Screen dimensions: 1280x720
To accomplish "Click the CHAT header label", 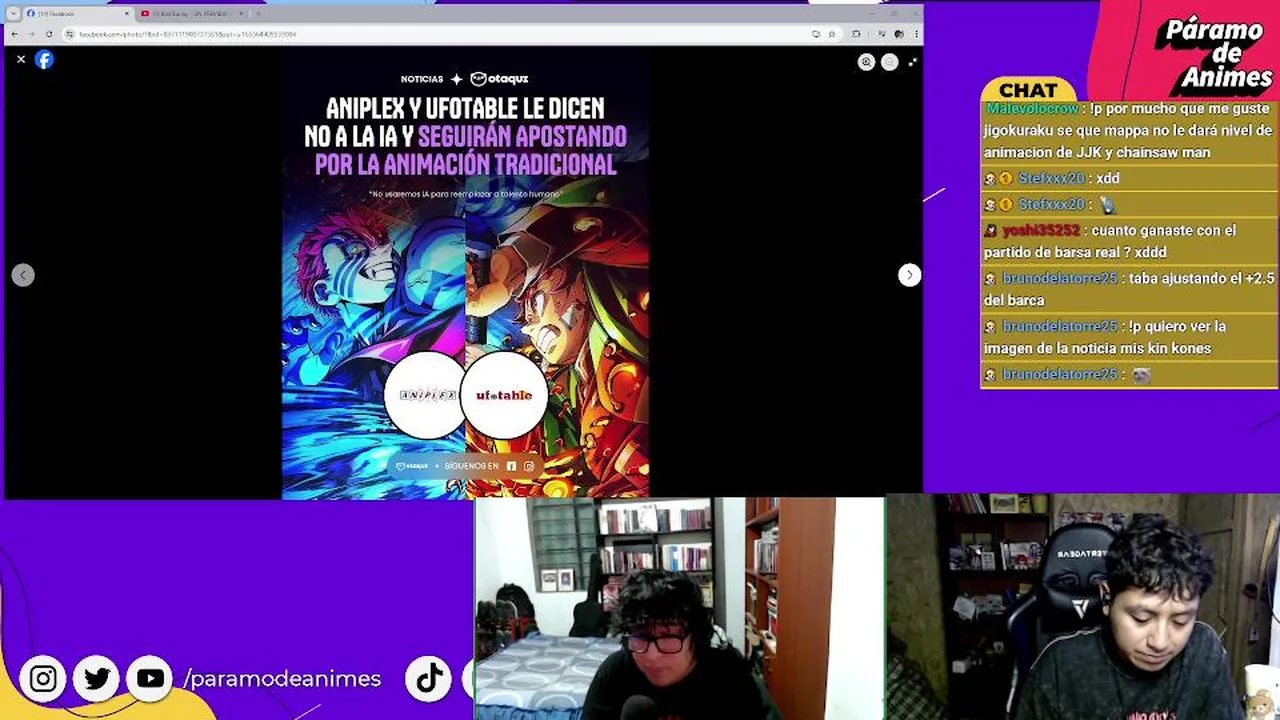I will coord(1028,91).
